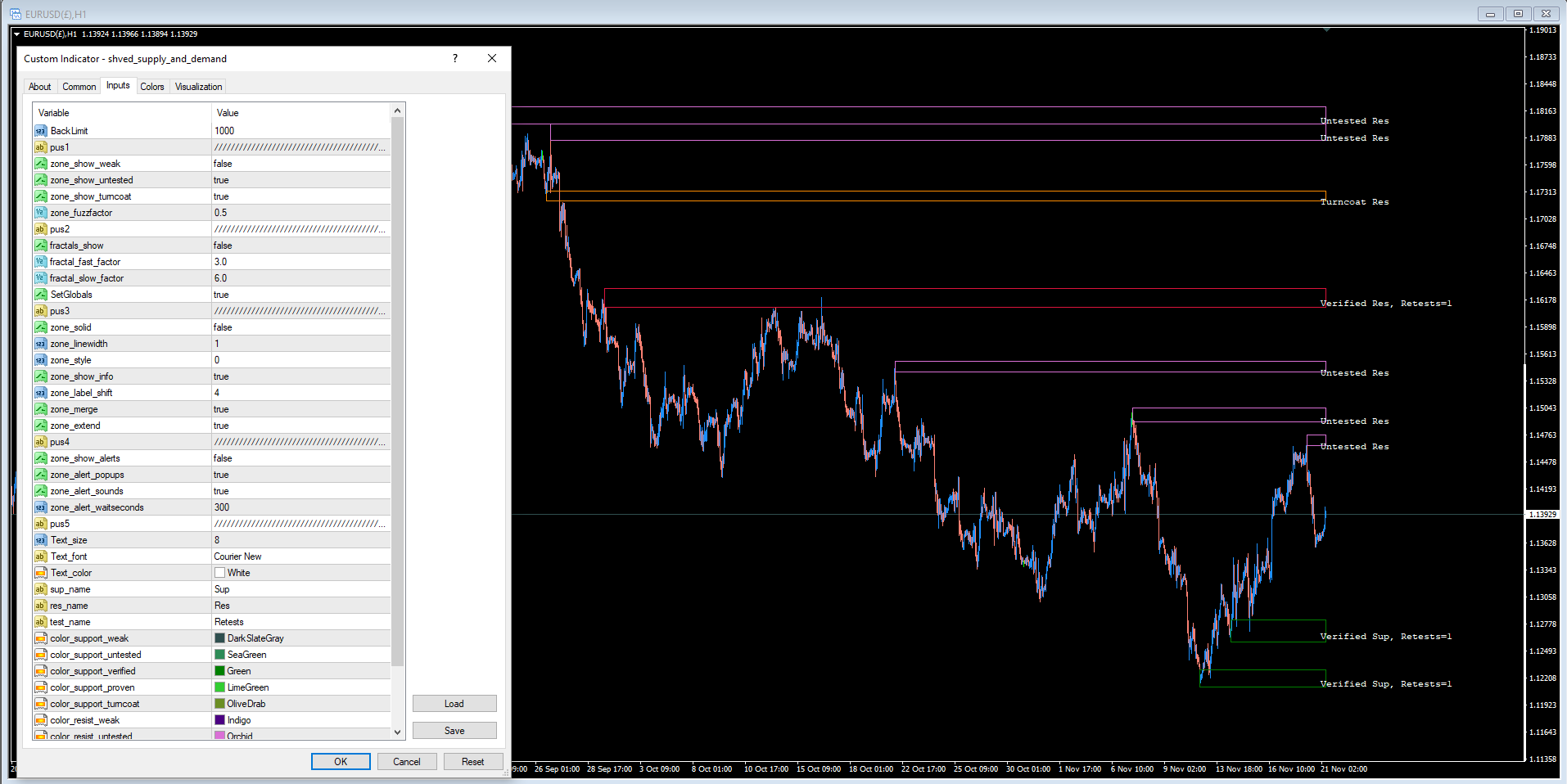Open the chart window EURUSD title icon
The image size is (1567, 784).
click(x=15, y=14)
